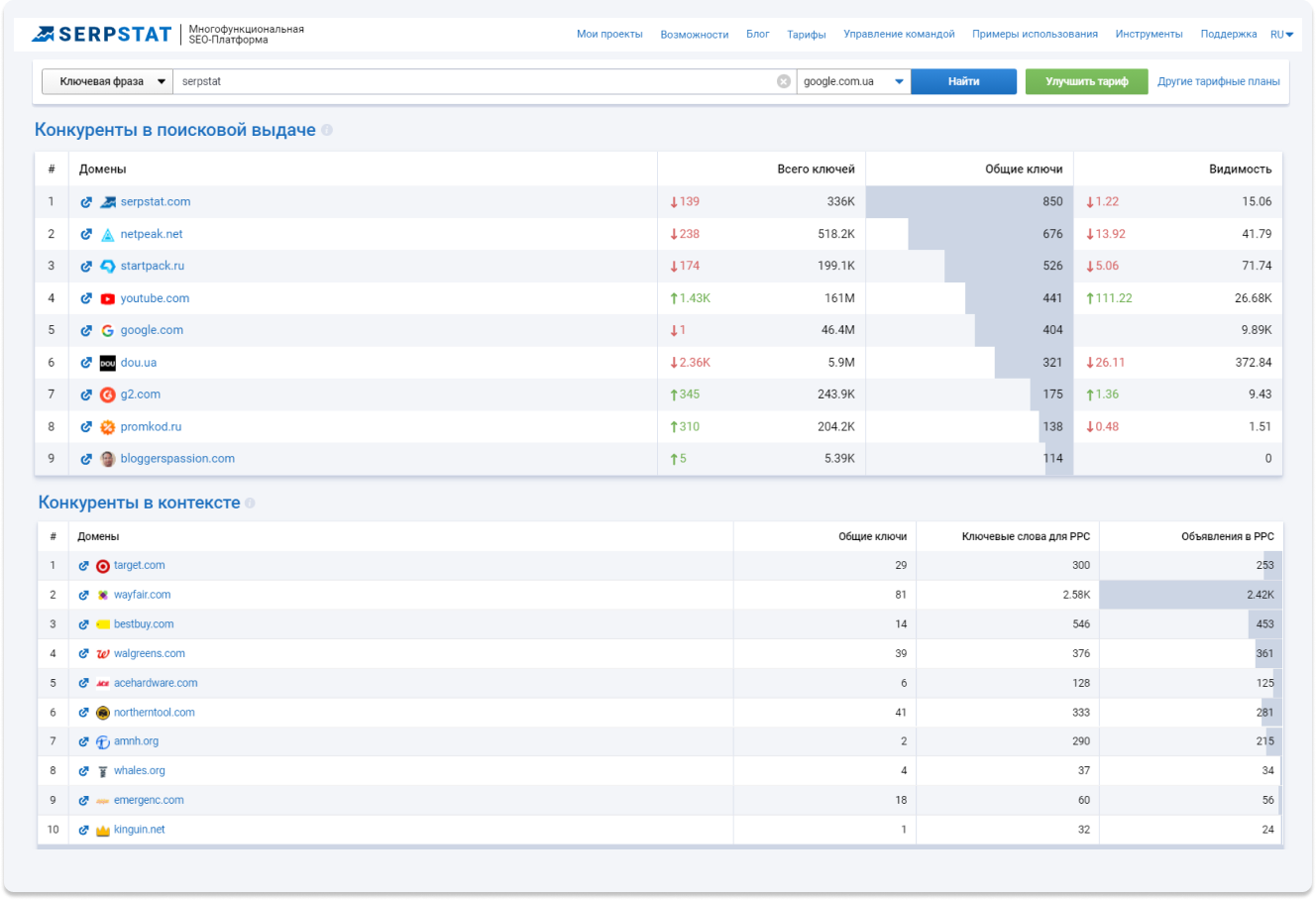This screenshot has width=1316, height=900.
Task: Open external link icon for startpack.ru
Action: (x=86, y=266)
